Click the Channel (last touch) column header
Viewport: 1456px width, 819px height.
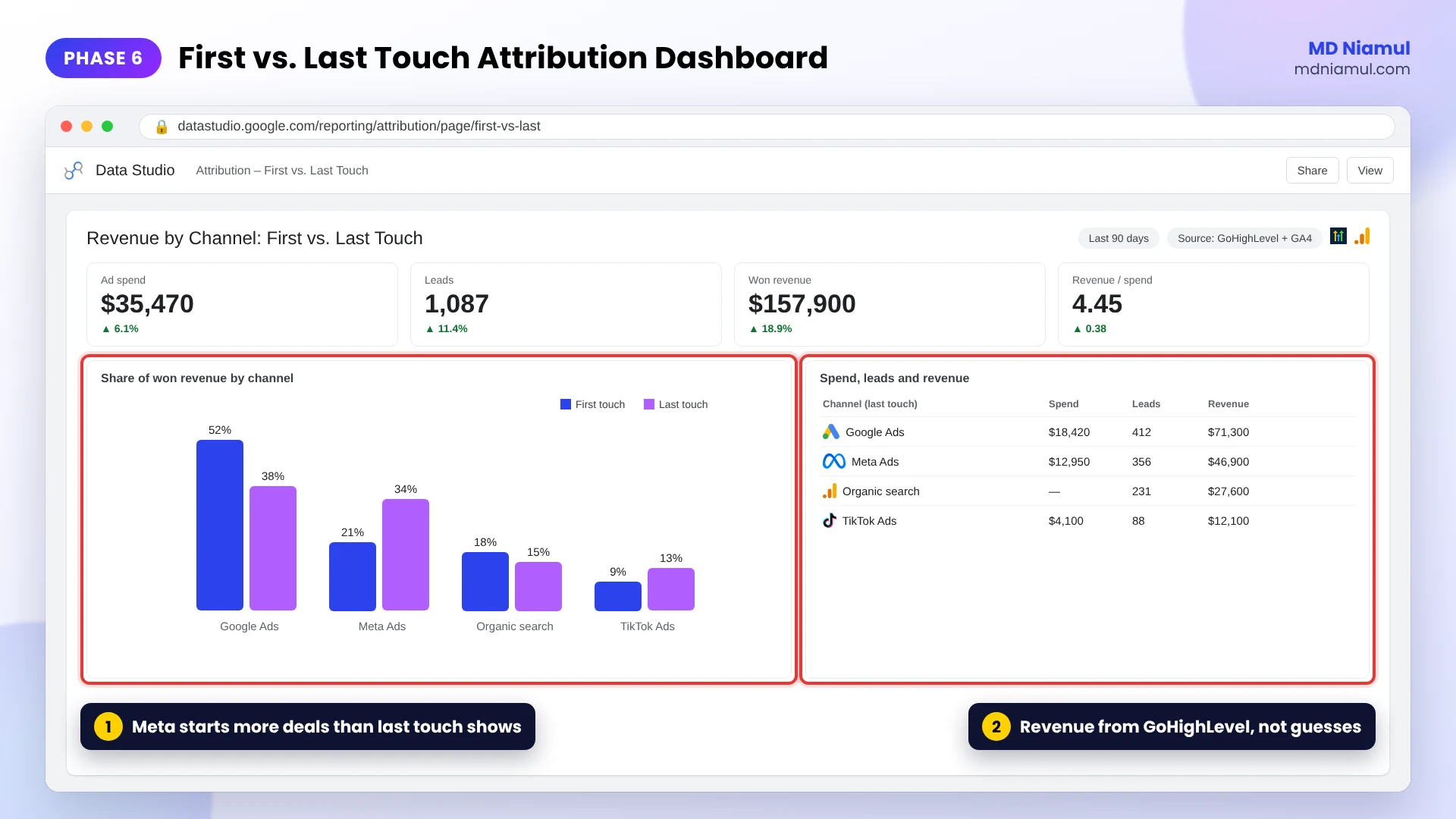870,404
